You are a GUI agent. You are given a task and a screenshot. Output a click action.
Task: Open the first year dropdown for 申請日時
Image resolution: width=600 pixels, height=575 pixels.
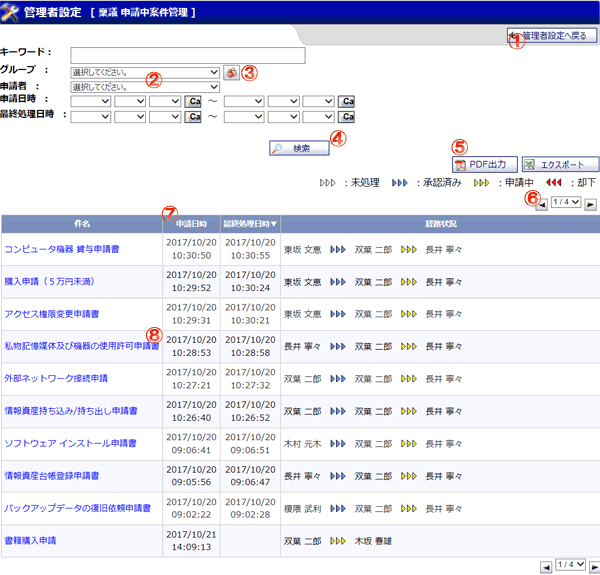click(x=91, y=101)
